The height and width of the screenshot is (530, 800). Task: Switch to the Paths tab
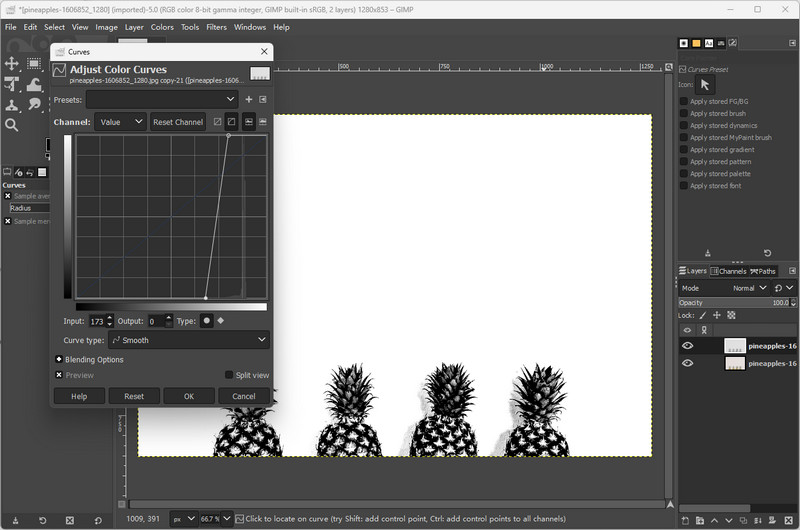[x=763, y=271]
